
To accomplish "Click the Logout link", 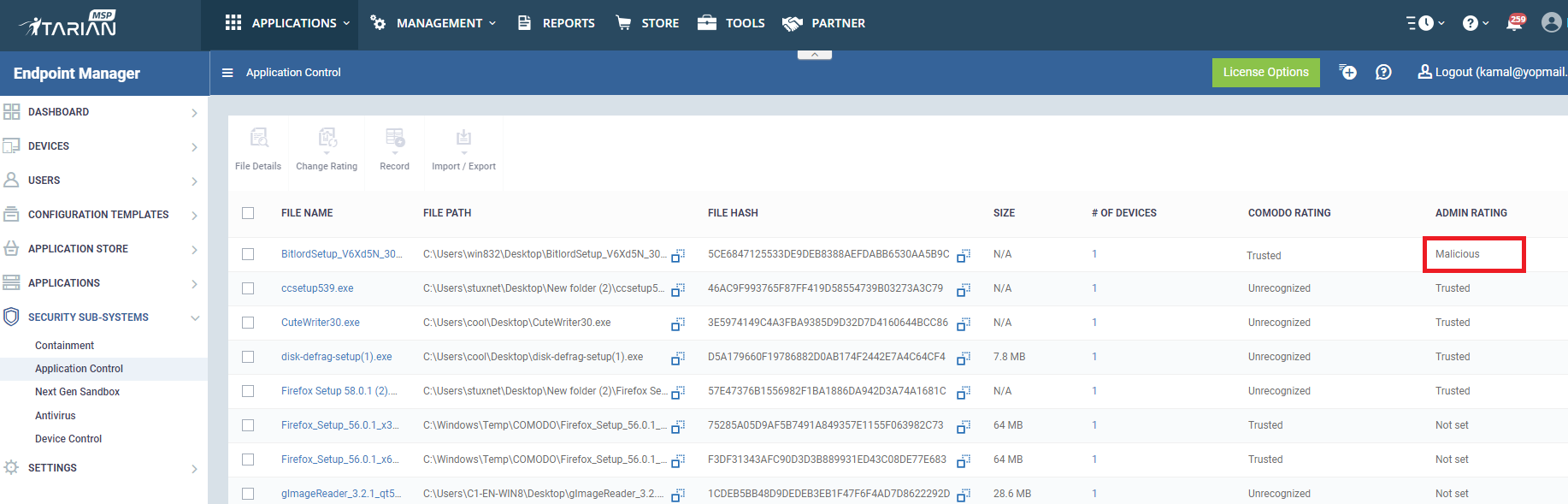I will [x=1493, y=72].
